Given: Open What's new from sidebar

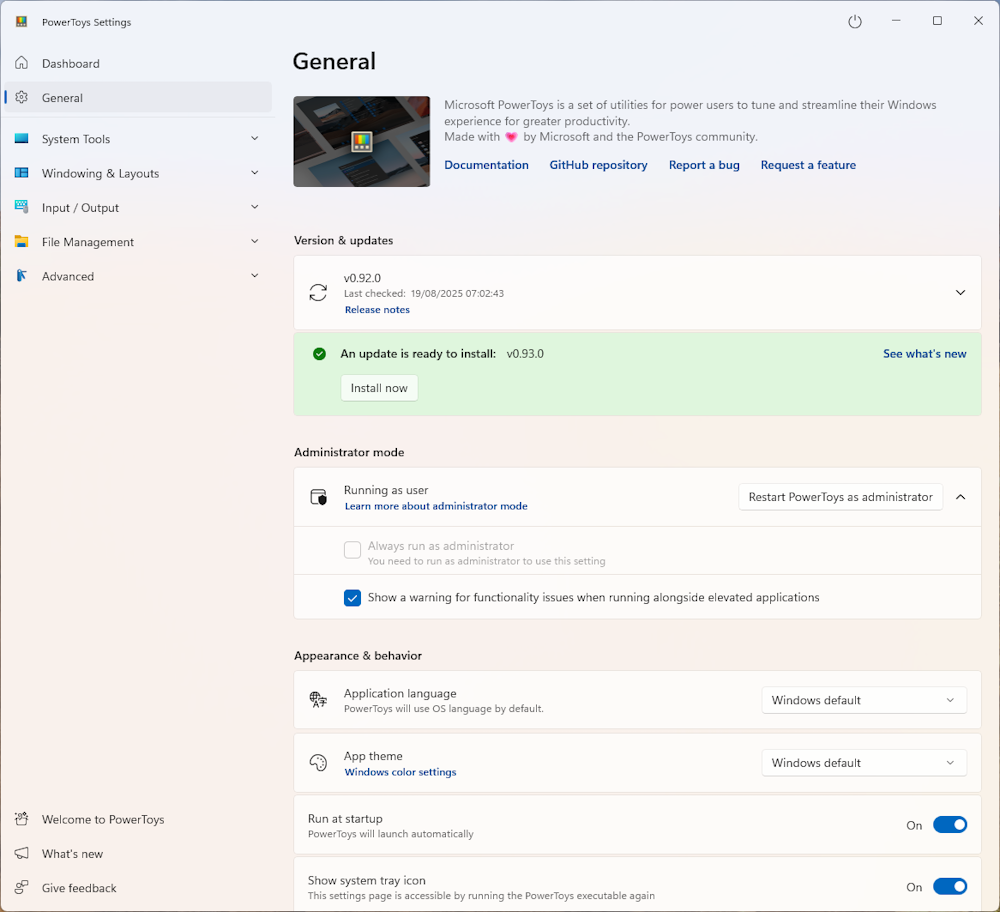Looking at the screenshot, I should (x=138, y=853).
